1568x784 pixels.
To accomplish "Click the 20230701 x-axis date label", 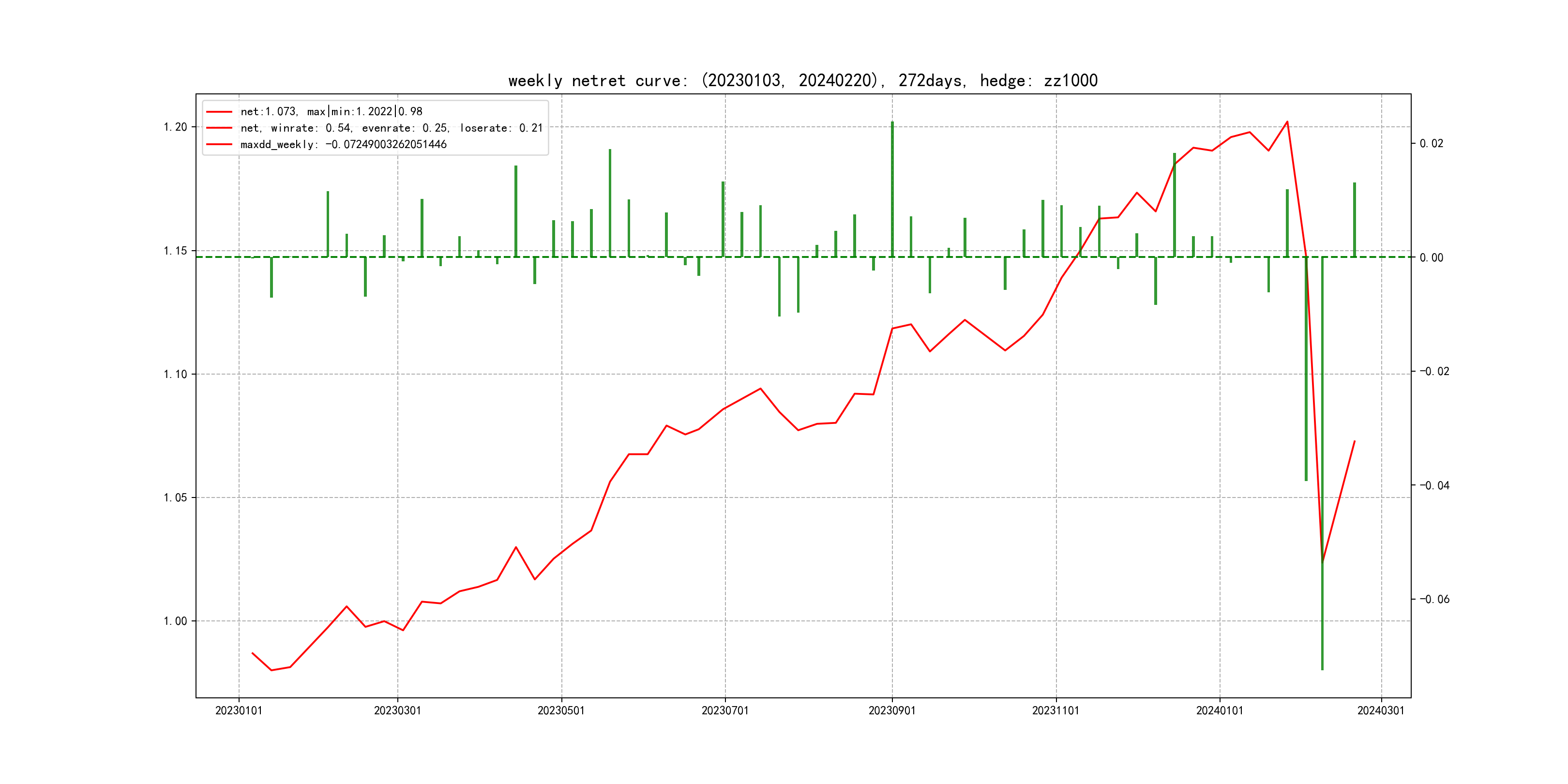I will tap(725, 710).
